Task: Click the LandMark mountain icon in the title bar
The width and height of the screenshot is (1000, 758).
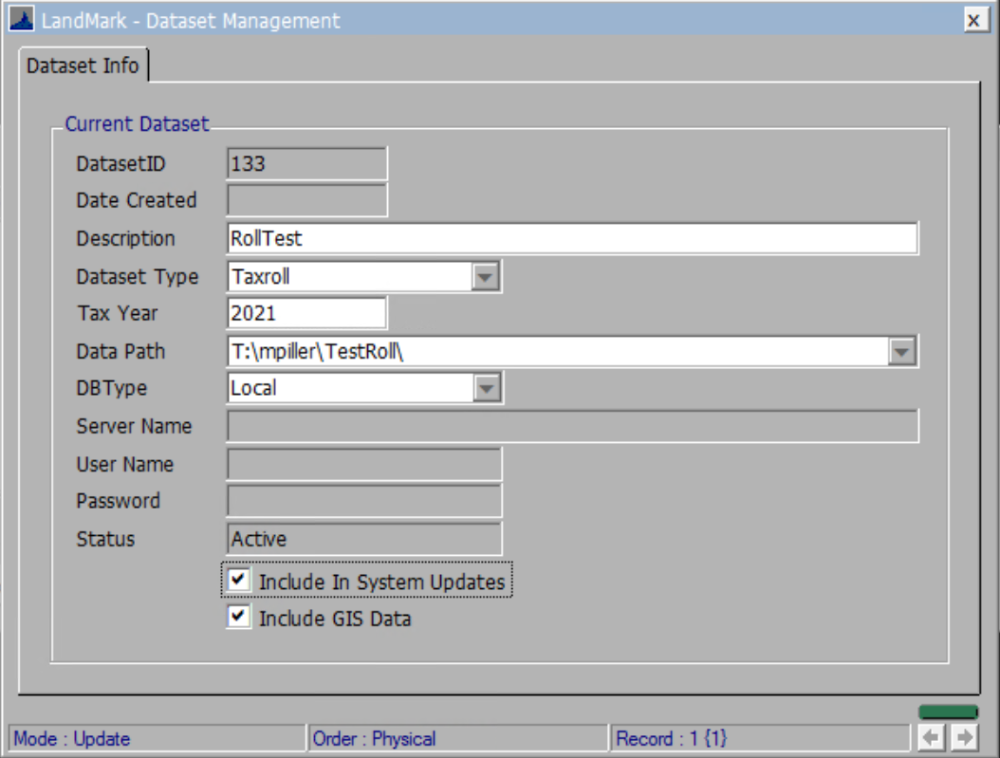Action: pyautogui.click(x=22, y=19)
